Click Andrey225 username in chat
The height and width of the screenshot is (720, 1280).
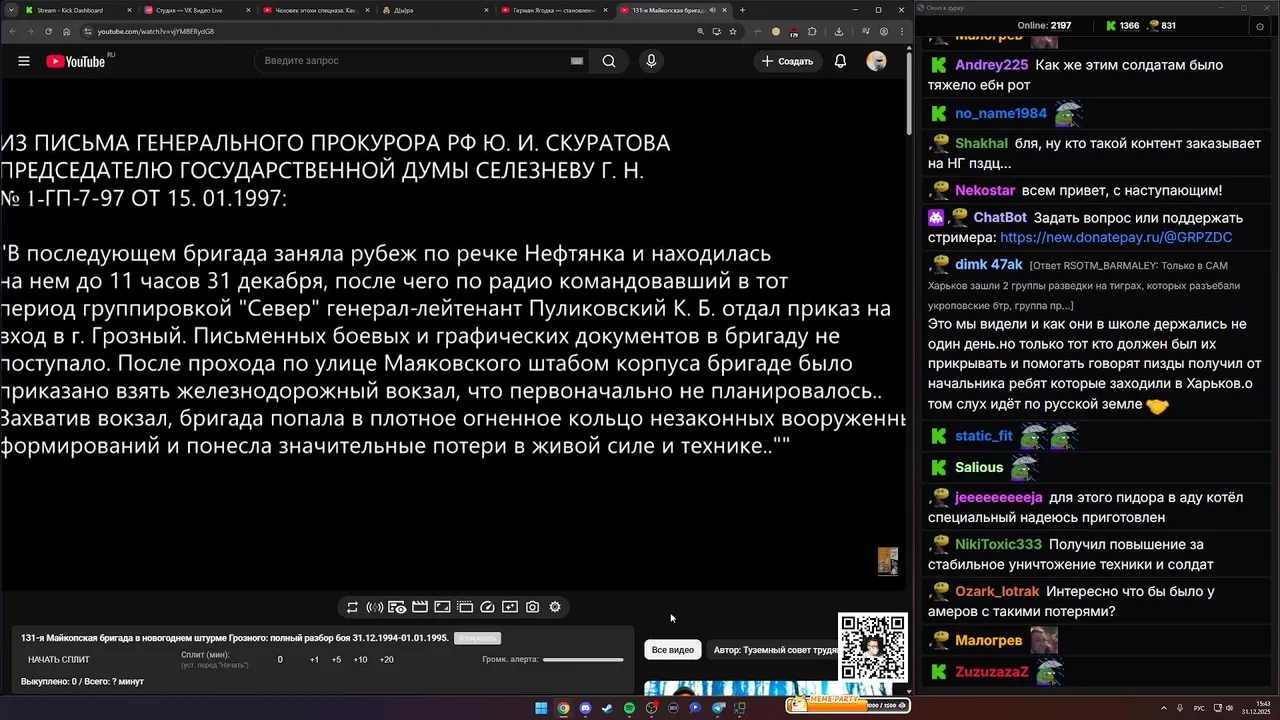click(991, 65)
